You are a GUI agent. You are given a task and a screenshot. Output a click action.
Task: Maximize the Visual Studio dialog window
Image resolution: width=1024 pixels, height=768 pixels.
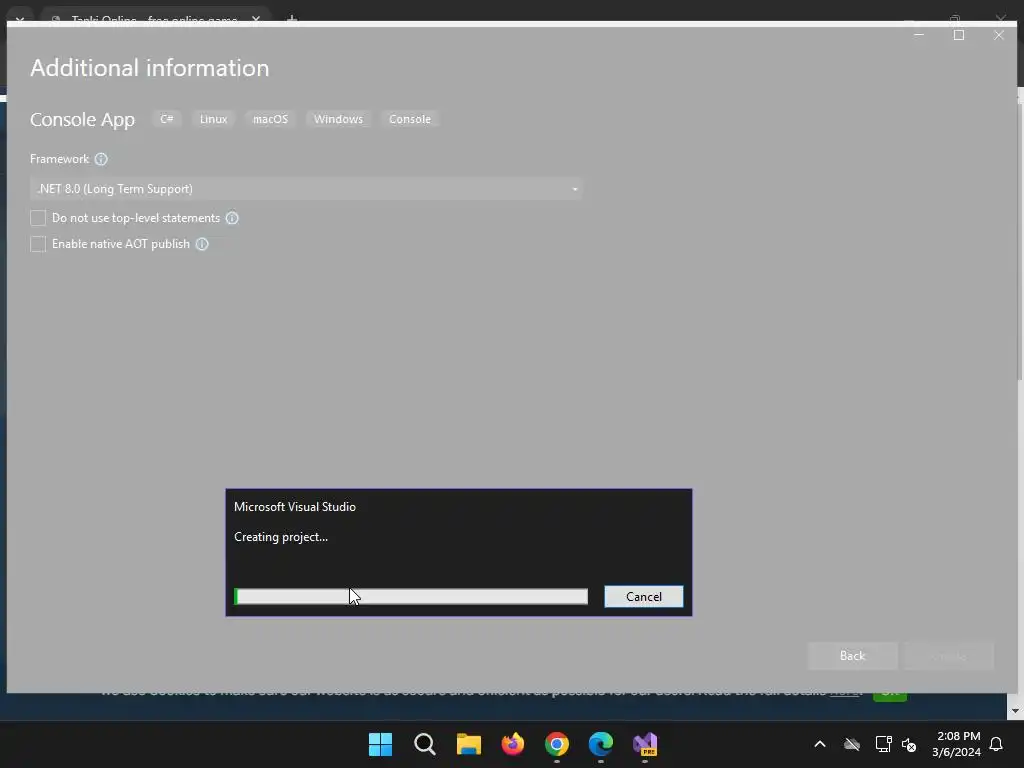(x=959, y=35)
